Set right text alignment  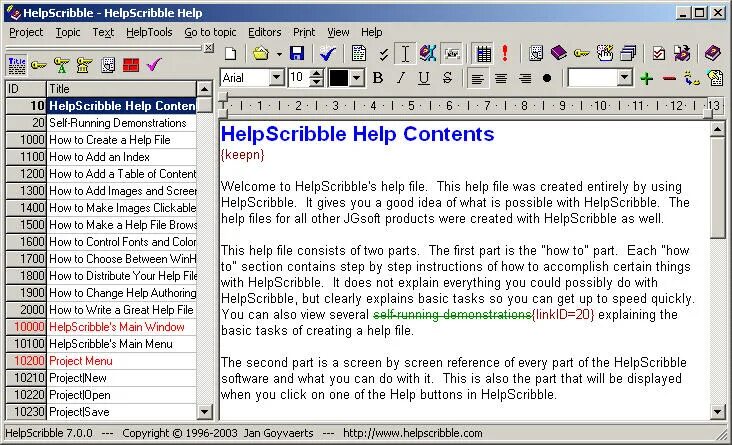(x=524, y=78)
